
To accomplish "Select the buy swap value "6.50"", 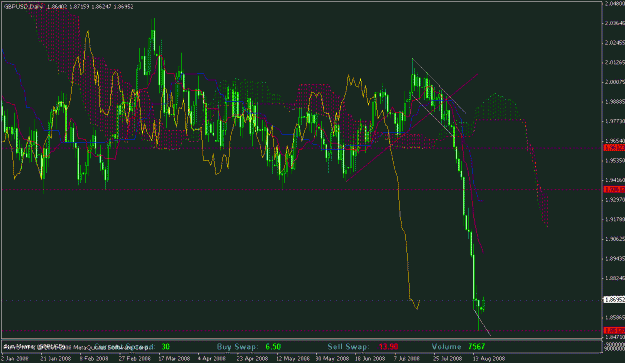I will coord(273,347).
